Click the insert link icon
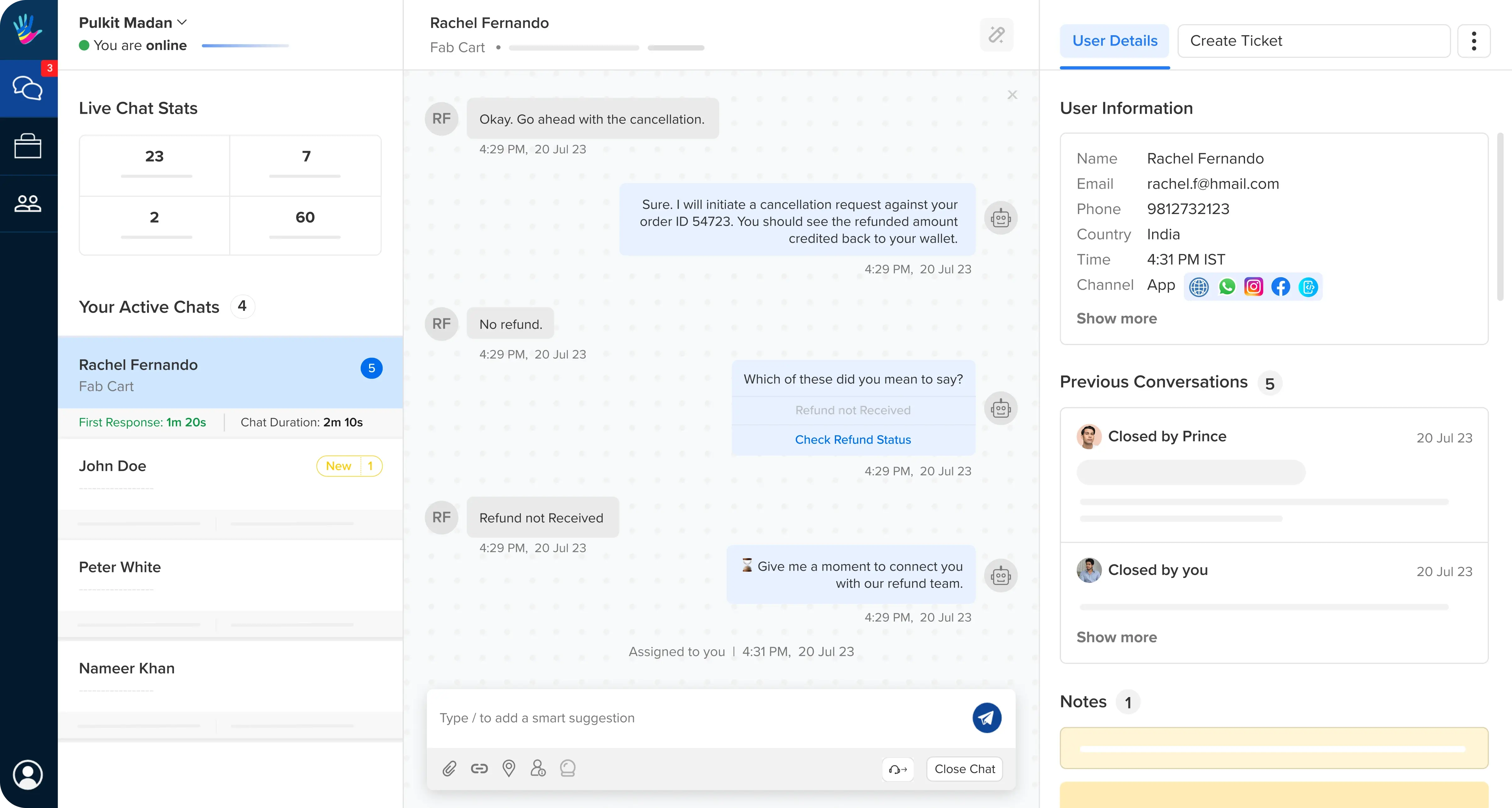1512x808 pixels. pyautogui.click(x=479, y=768)
